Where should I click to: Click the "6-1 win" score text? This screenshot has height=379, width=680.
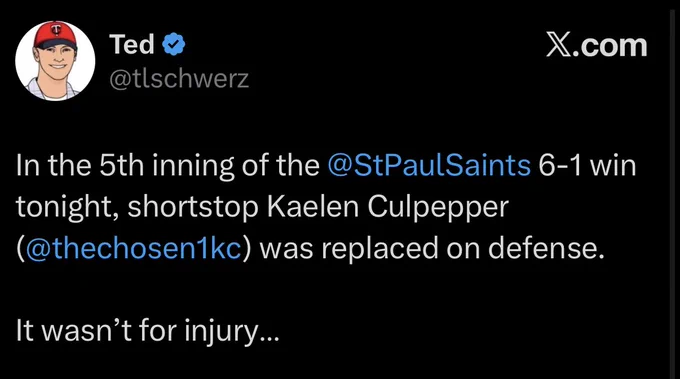tap(587, 165)
